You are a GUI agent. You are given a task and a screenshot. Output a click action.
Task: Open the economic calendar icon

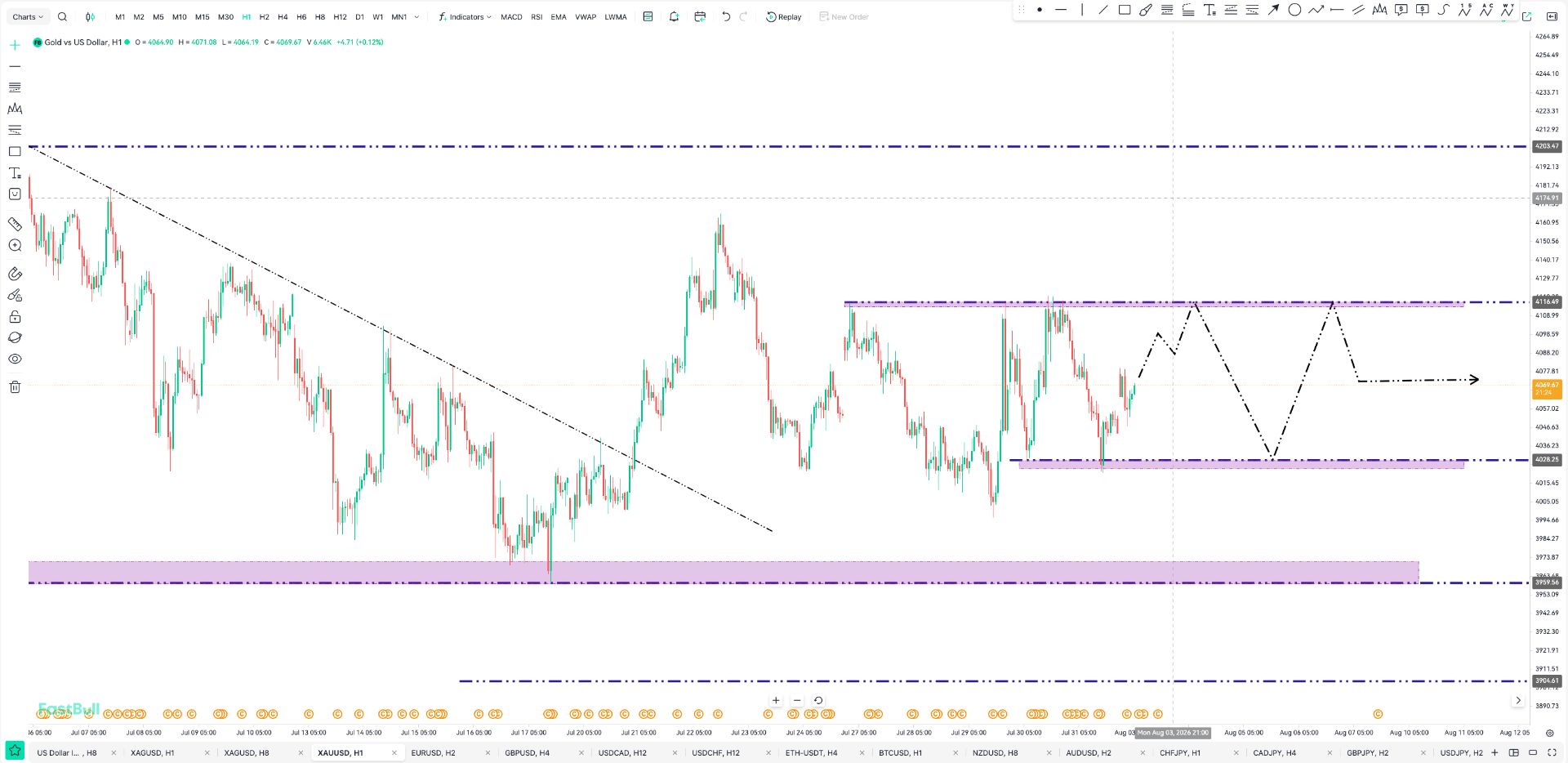[700, 17]
